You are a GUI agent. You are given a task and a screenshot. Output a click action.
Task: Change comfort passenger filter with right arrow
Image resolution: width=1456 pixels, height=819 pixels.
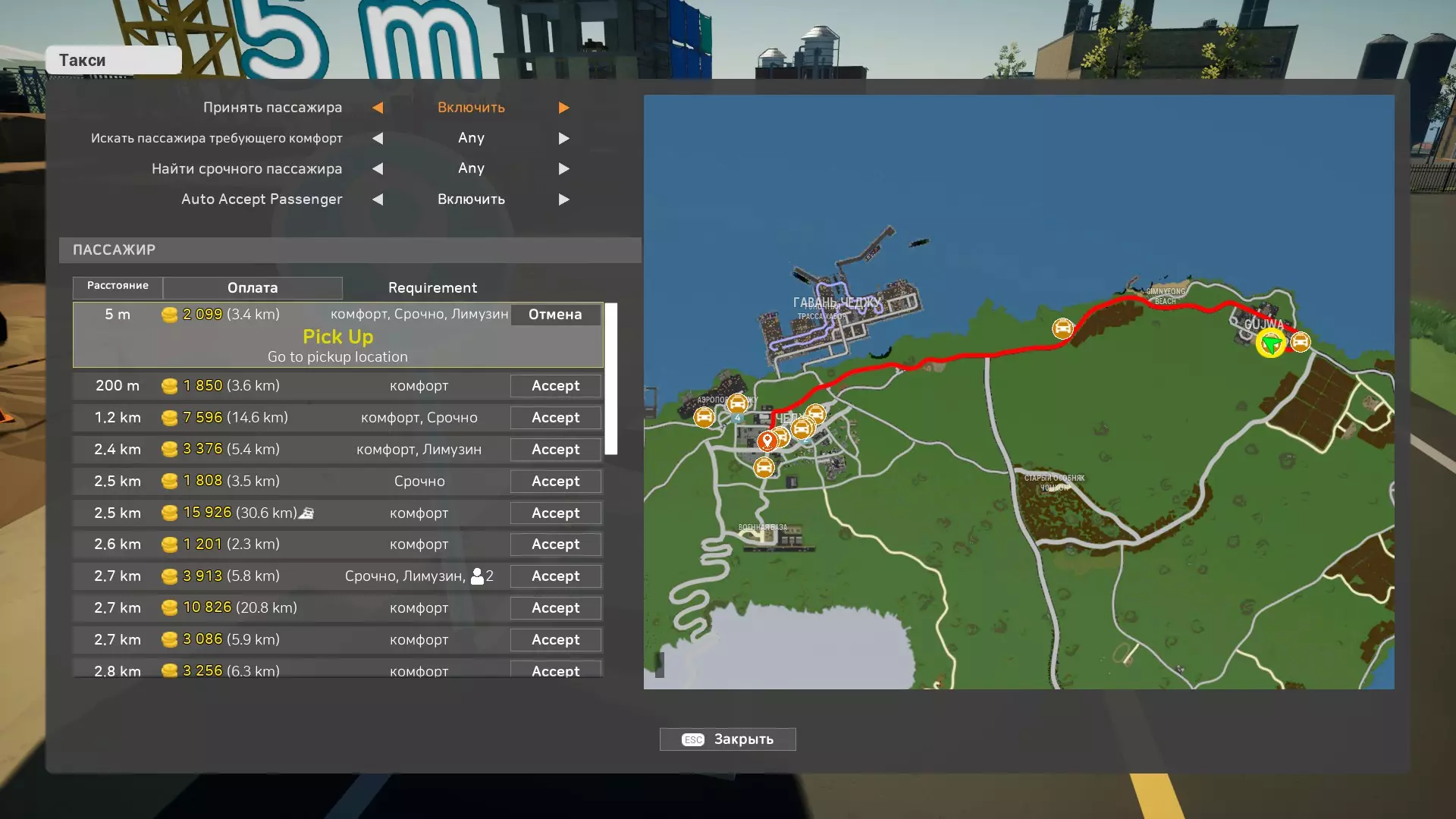(x=563, y=138)
